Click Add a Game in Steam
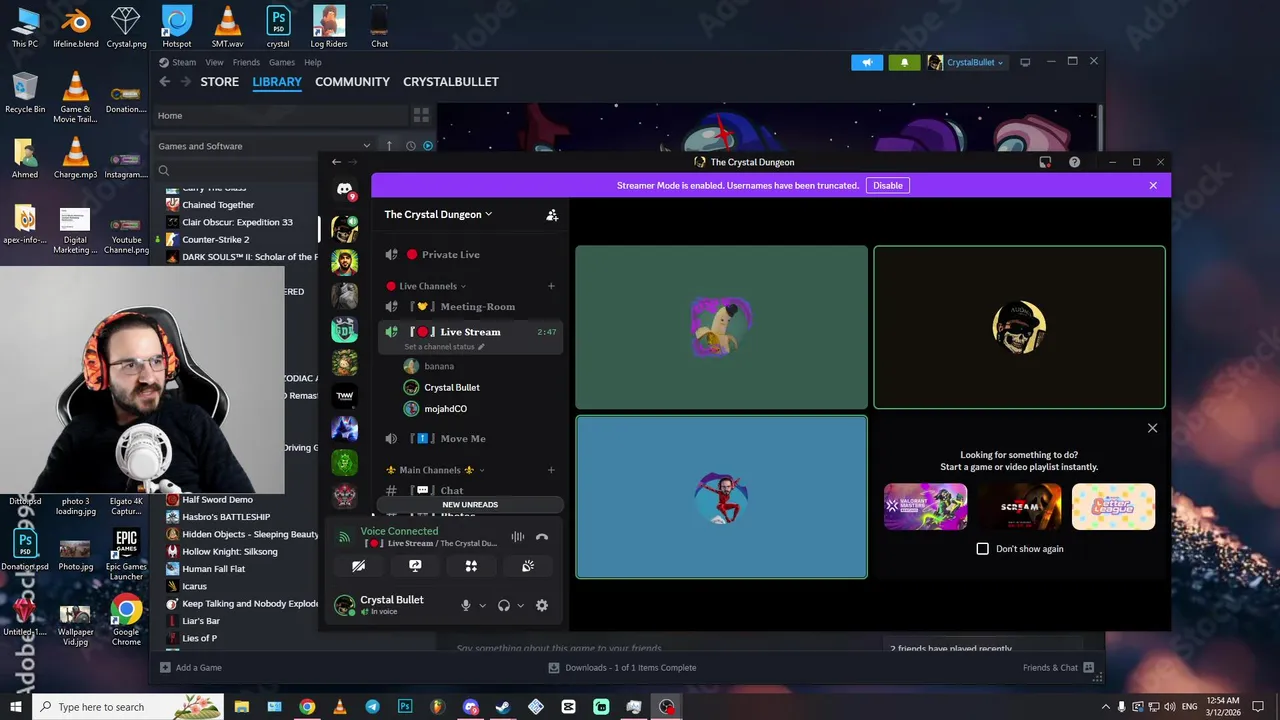 [190, 668]
